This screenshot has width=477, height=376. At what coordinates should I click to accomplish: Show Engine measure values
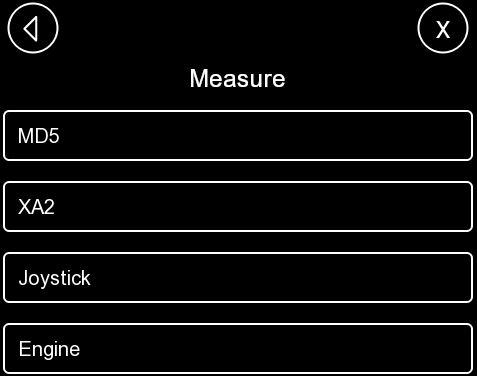[238, 349]
